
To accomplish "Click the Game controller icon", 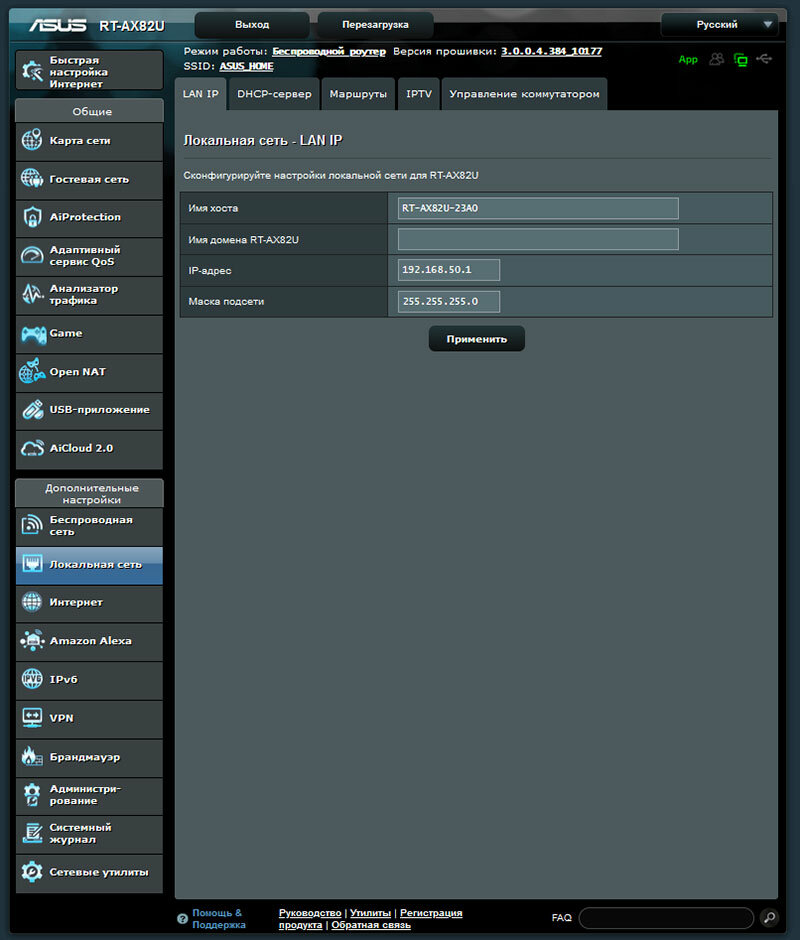I will point(33,333).
